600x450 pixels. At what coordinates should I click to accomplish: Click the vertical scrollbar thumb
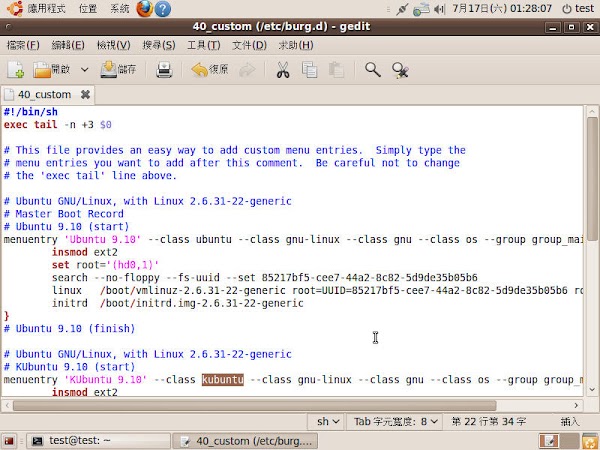pyautogui.click(x=592, y=179)
